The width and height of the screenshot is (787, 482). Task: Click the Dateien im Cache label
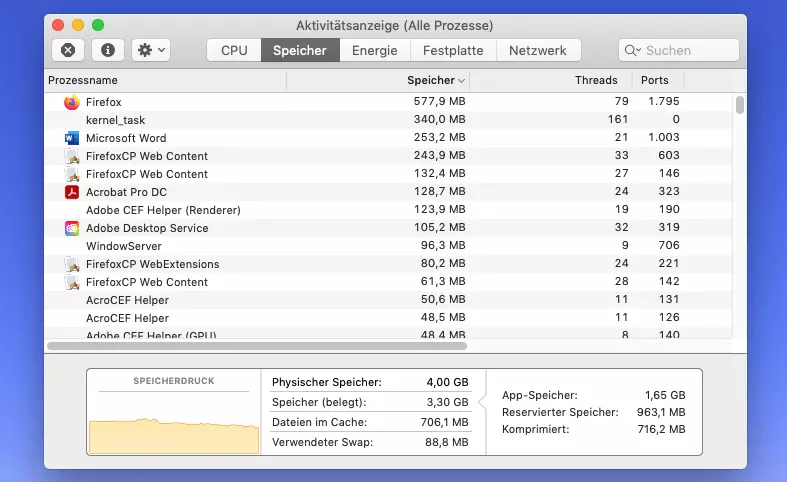pos(319,422)
